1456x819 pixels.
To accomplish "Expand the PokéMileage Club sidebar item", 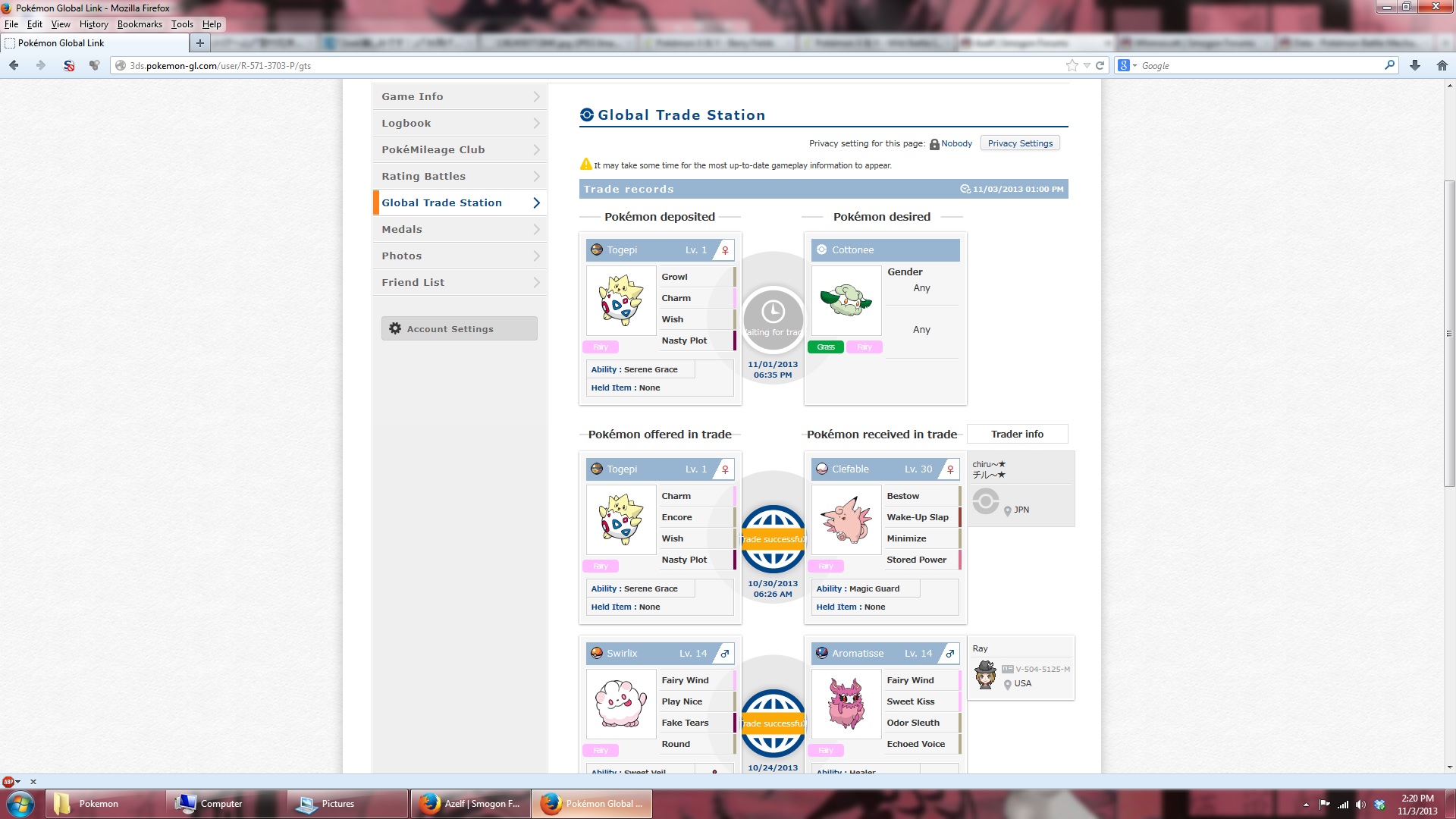I will coord(460,150).
